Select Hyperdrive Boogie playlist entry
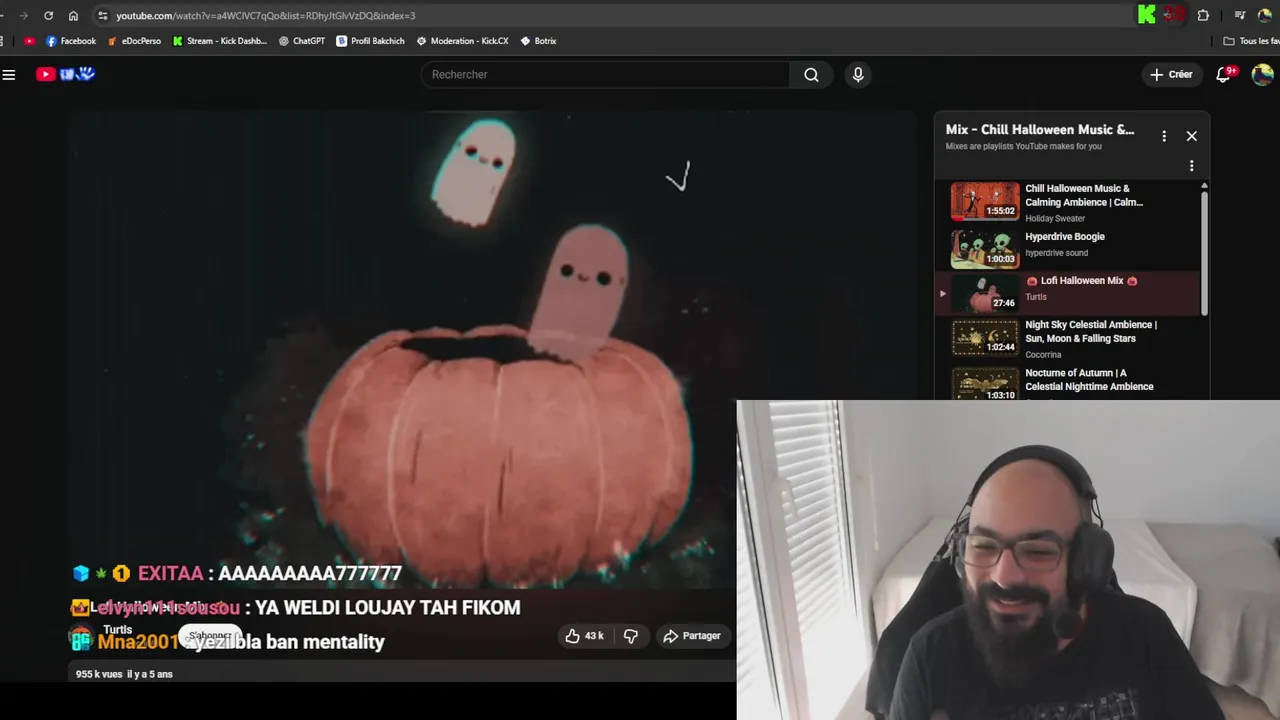This screenshot has height=720, width=1280. (x=1067, y=248)
